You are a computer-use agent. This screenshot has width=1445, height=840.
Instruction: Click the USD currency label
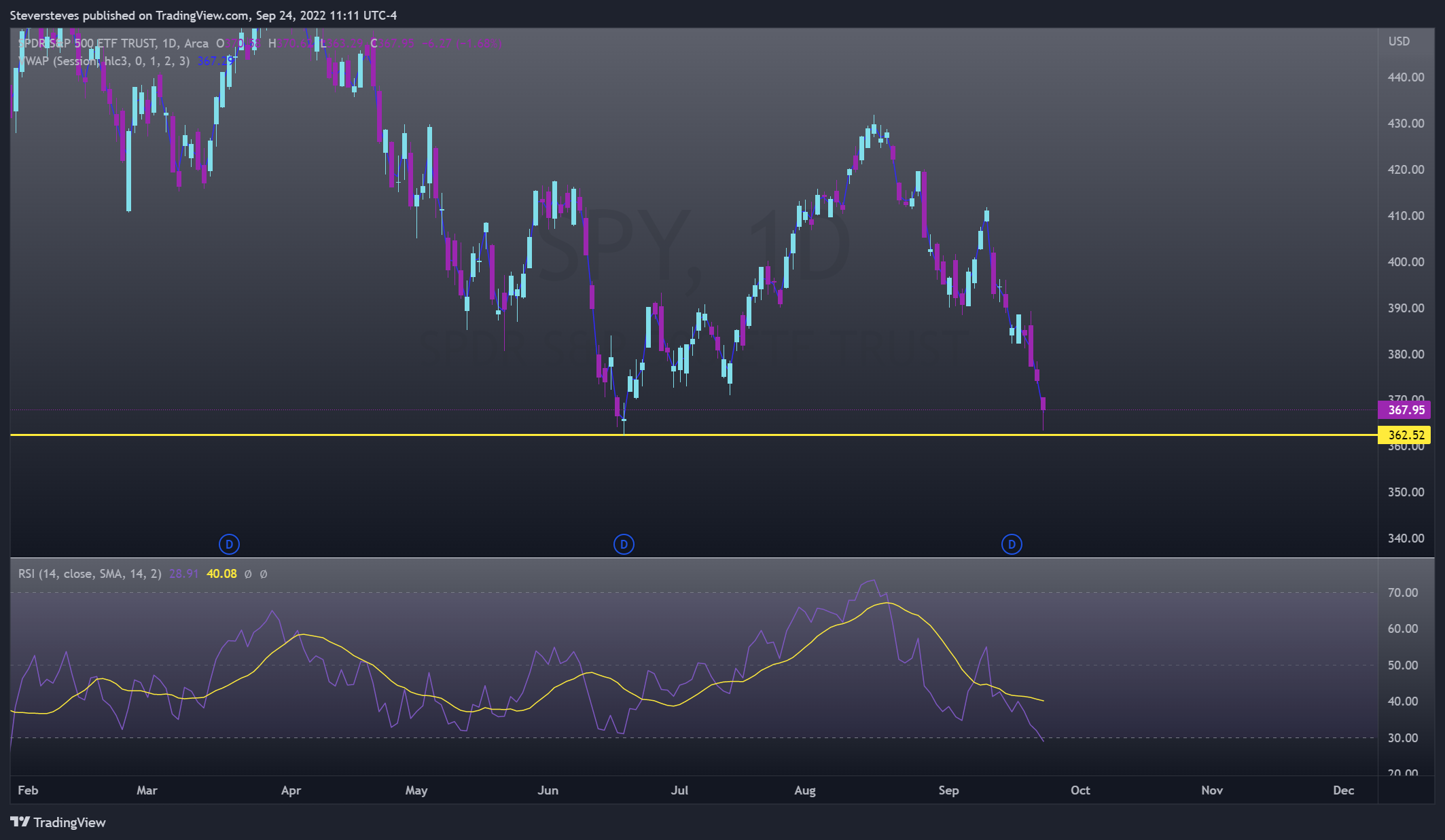tap(1399, 41)
